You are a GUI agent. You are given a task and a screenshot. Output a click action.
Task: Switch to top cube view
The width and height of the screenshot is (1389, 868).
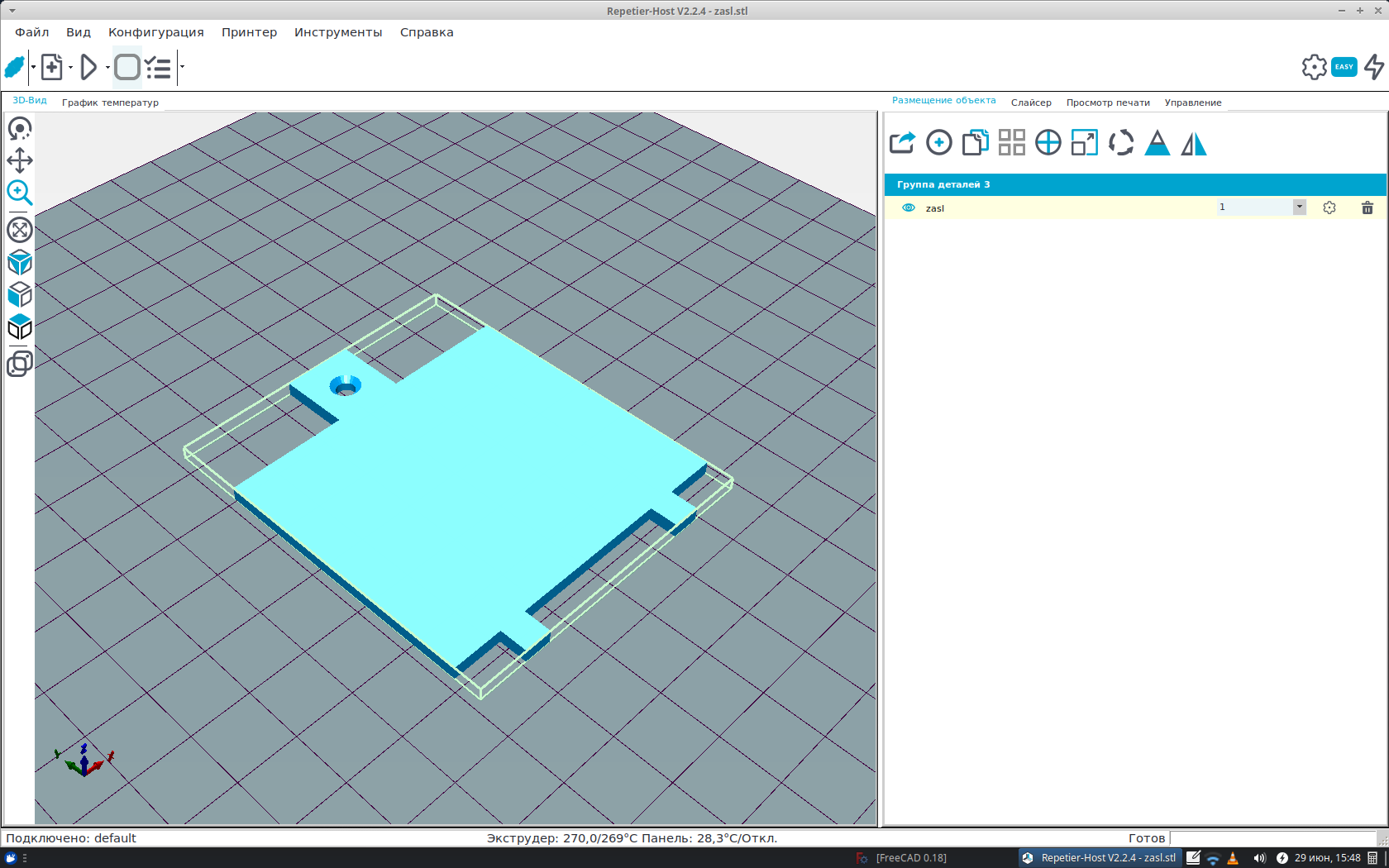20,327
